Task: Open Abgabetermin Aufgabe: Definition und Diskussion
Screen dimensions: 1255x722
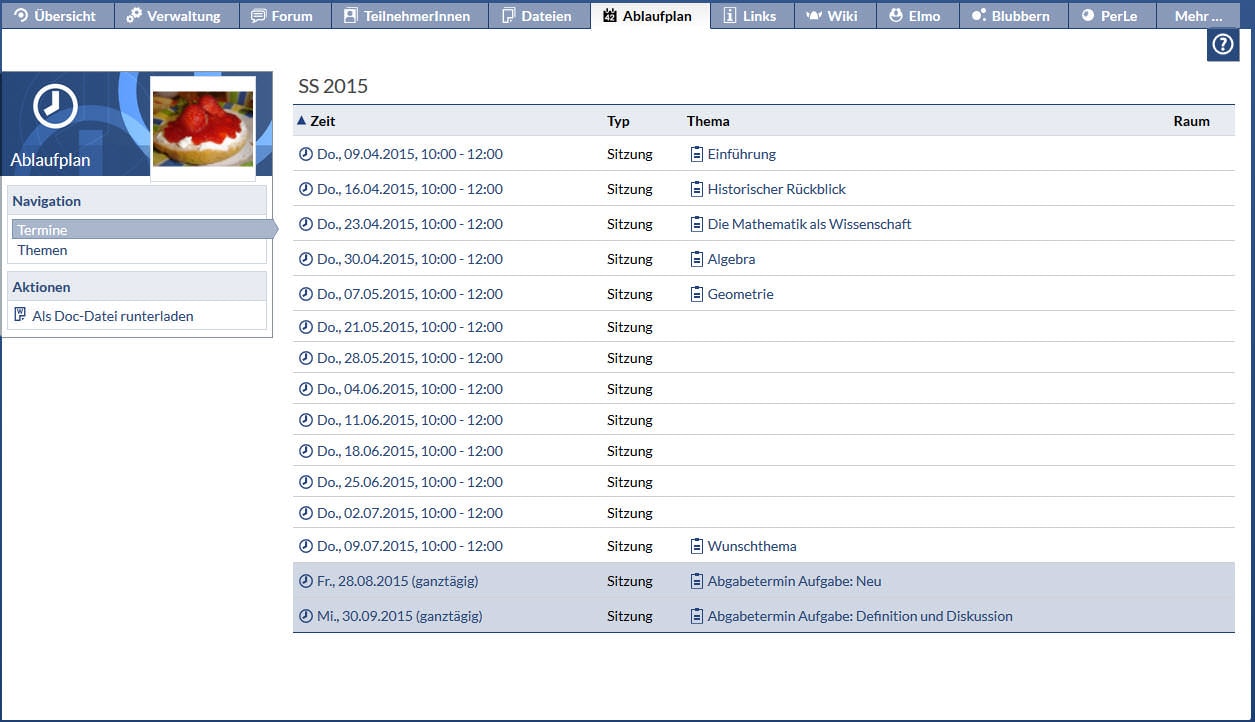Action: pos(859,616)
